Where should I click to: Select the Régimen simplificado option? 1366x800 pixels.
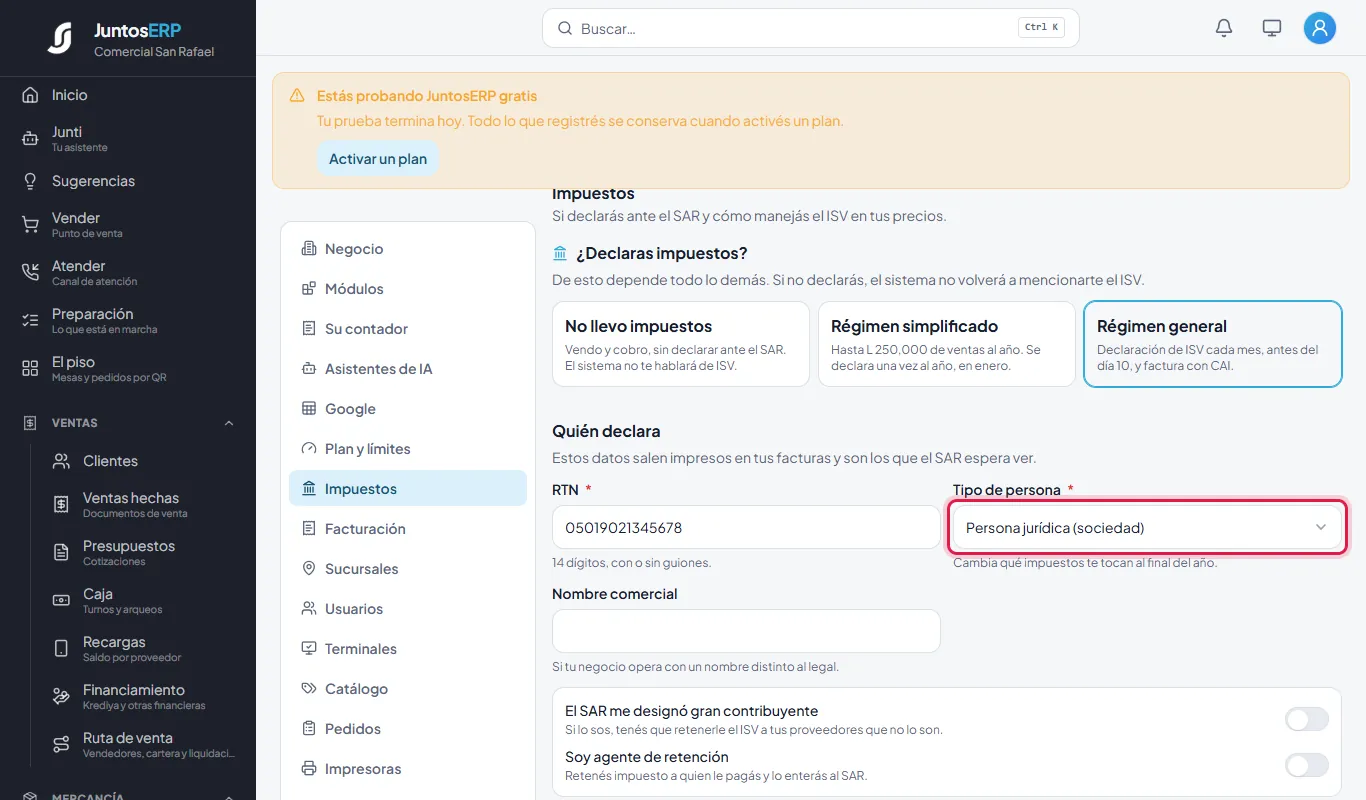[x=947, y=344]
